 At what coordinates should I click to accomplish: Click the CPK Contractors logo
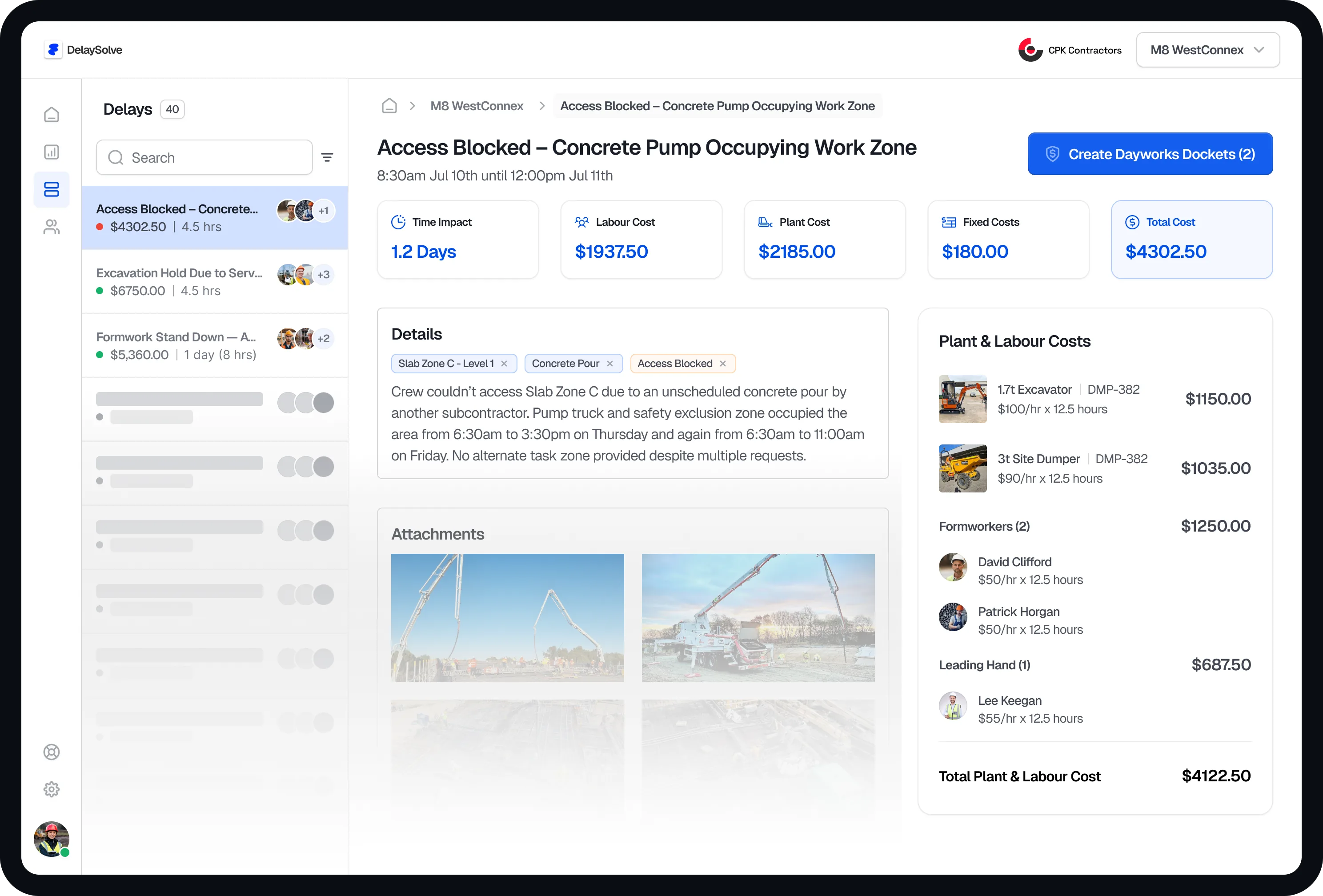[1030, 50]
